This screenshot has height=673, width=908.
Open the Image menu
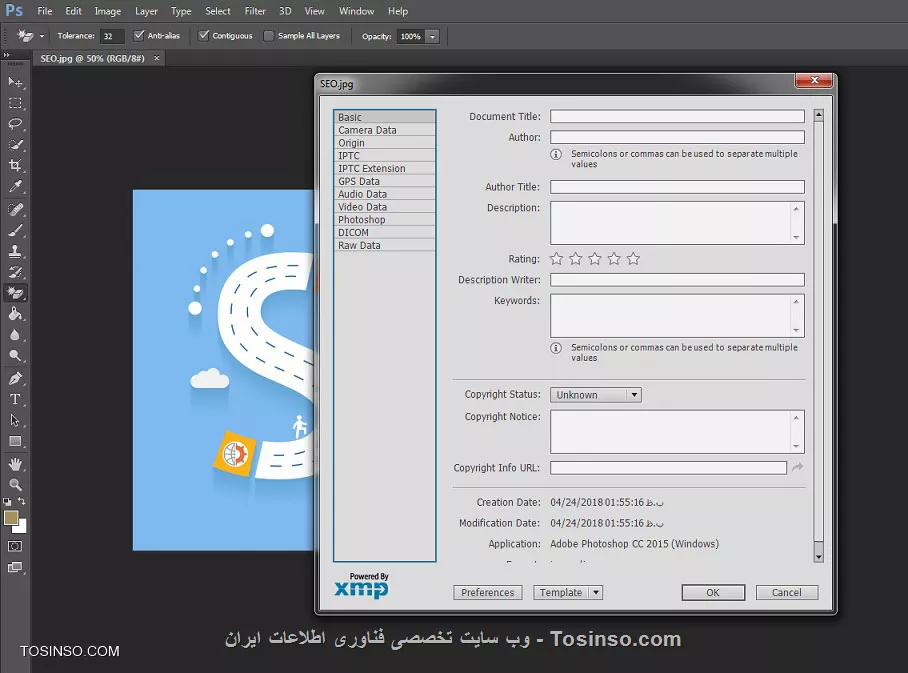(x=108, y=11)
